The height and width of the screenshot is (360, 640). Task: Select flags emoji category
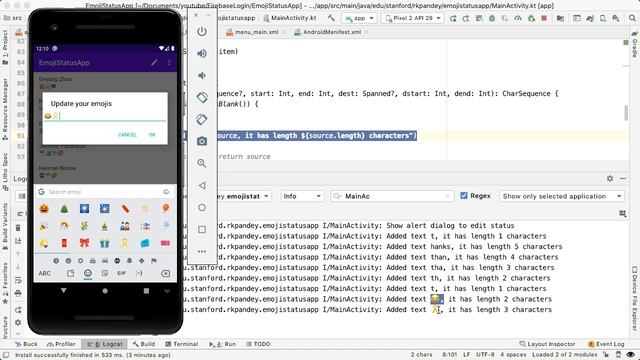click(154, 260)
